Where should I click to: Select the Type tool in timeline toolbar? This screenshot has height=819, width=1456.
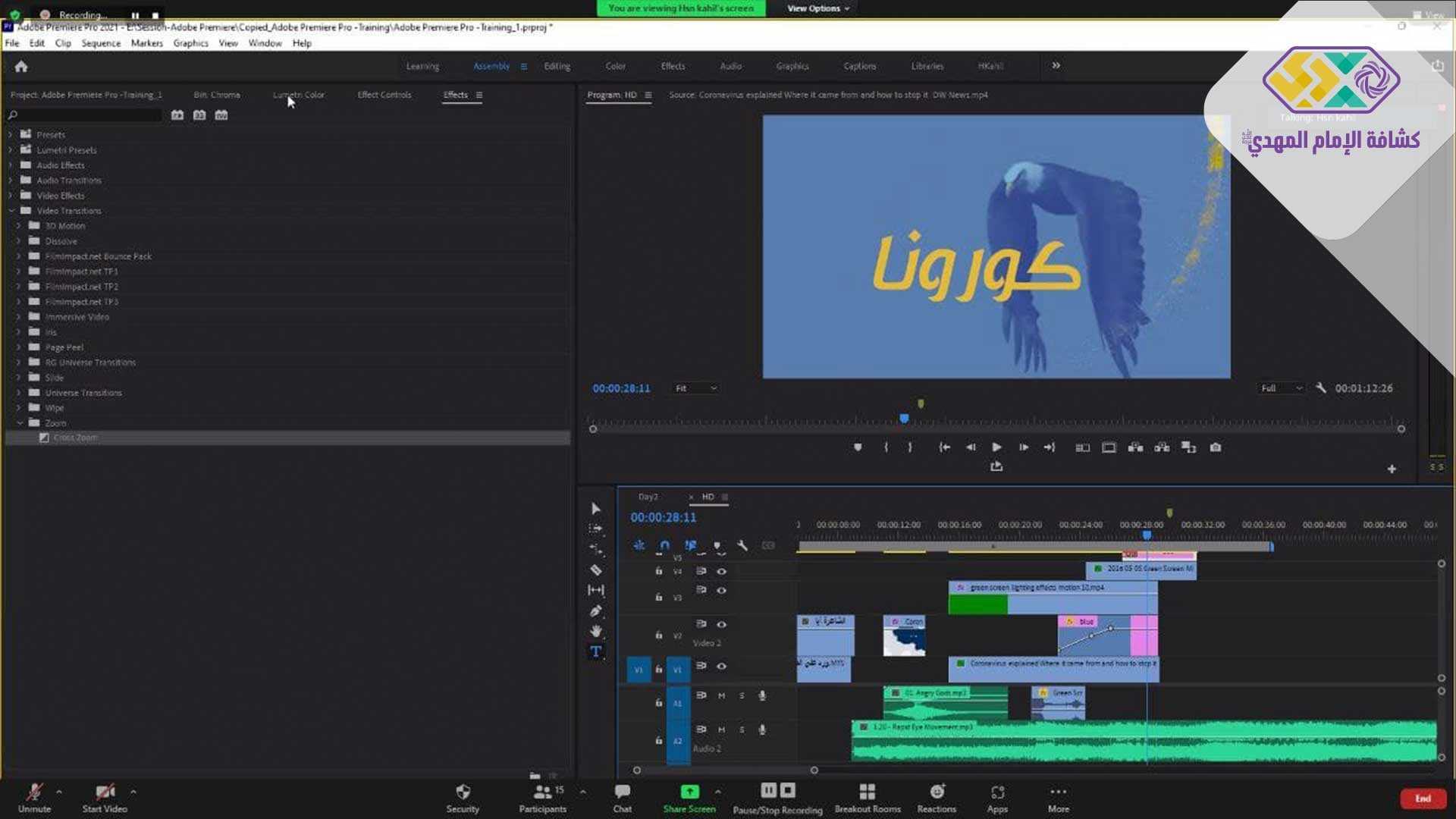point(596,651)
